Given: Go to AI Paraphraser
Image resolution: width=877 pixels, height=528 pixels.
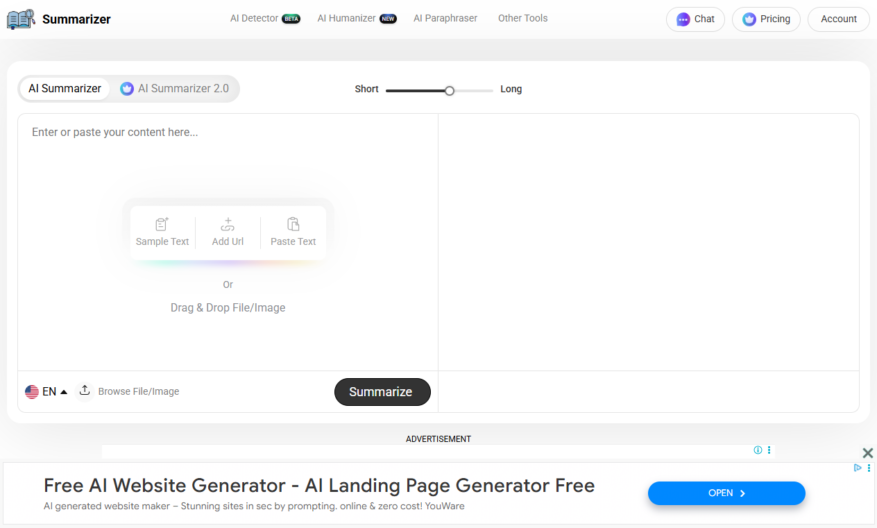Looking at the screenshot, I should [x=445, y=18].
